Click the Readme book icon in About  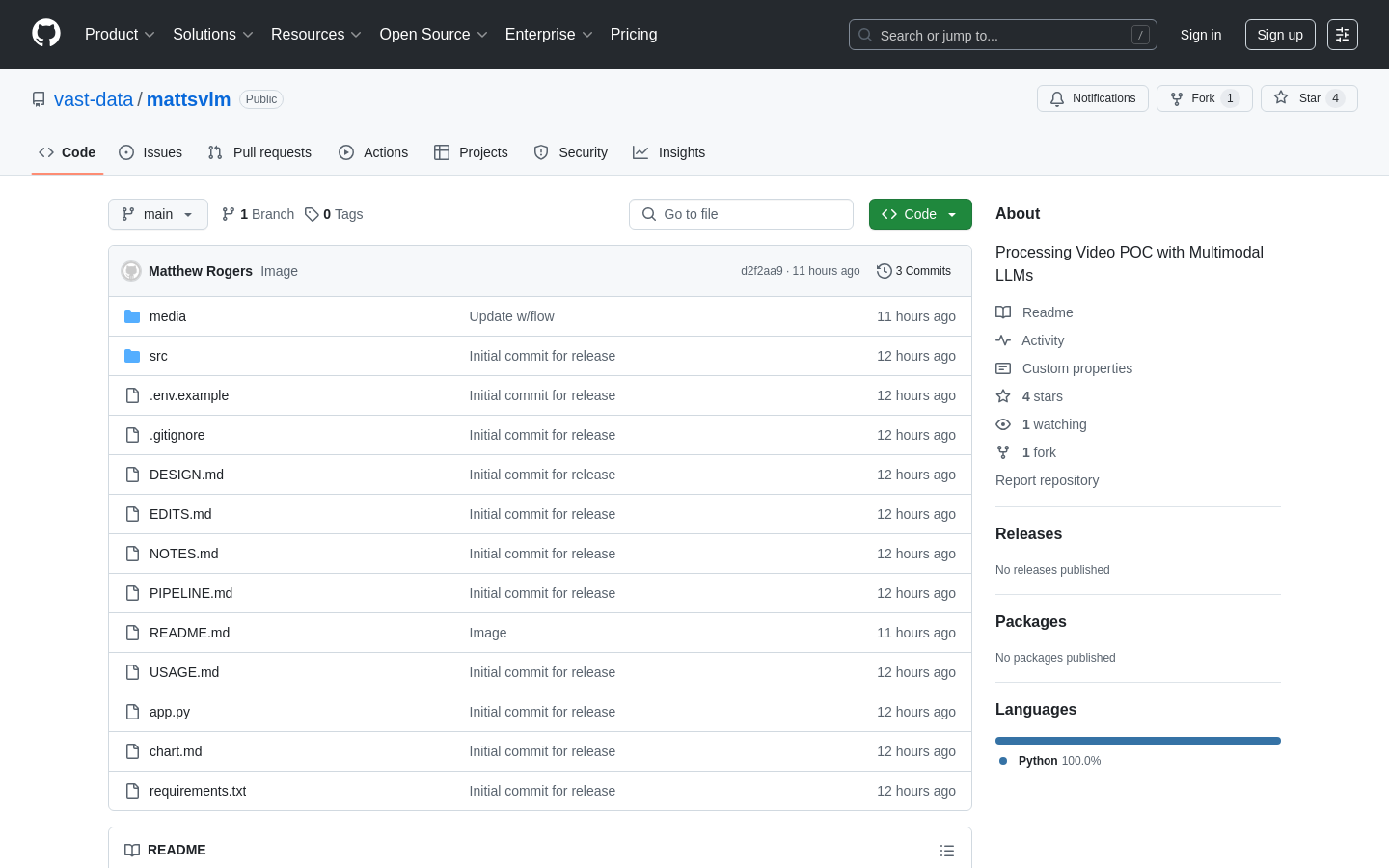click(1003, 312)
